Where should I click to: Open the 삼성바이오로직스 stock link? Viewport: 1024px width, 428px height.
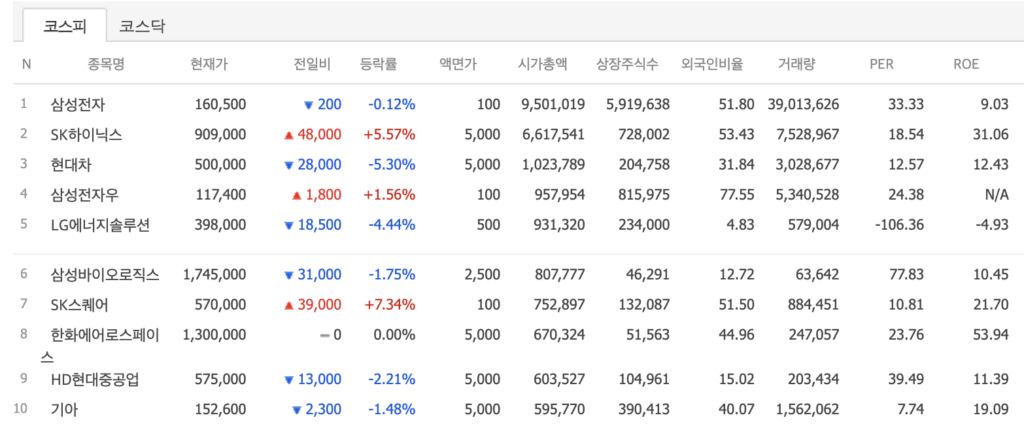104,274
